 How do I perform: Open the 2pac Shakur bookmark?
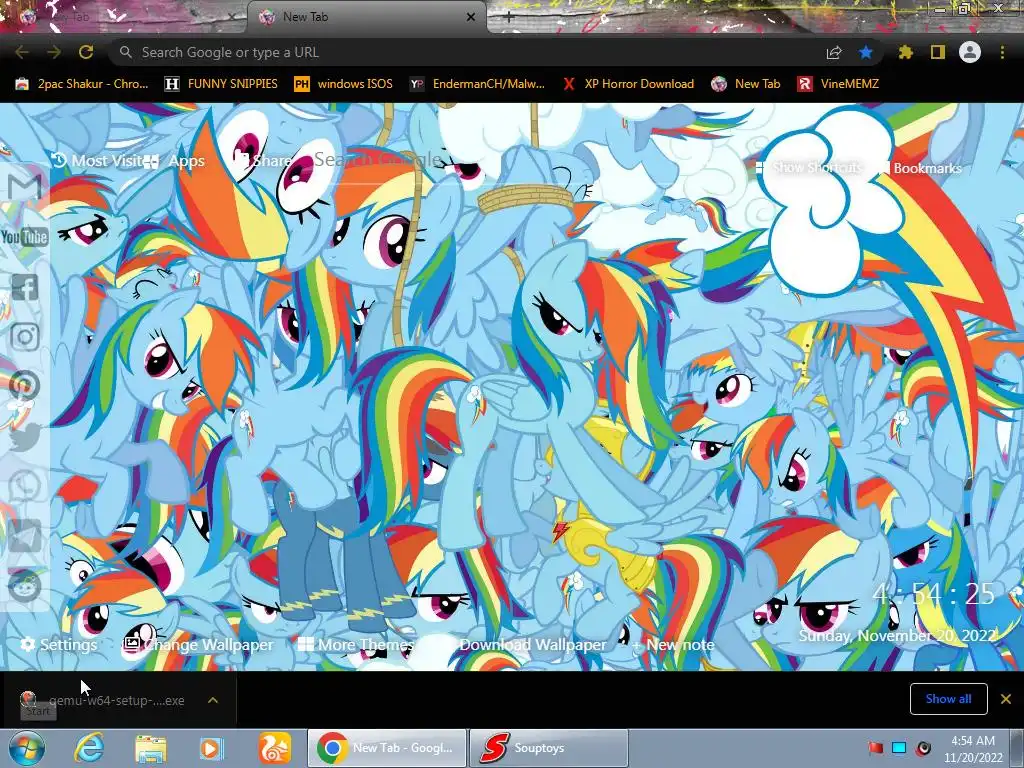click(82, 84)
